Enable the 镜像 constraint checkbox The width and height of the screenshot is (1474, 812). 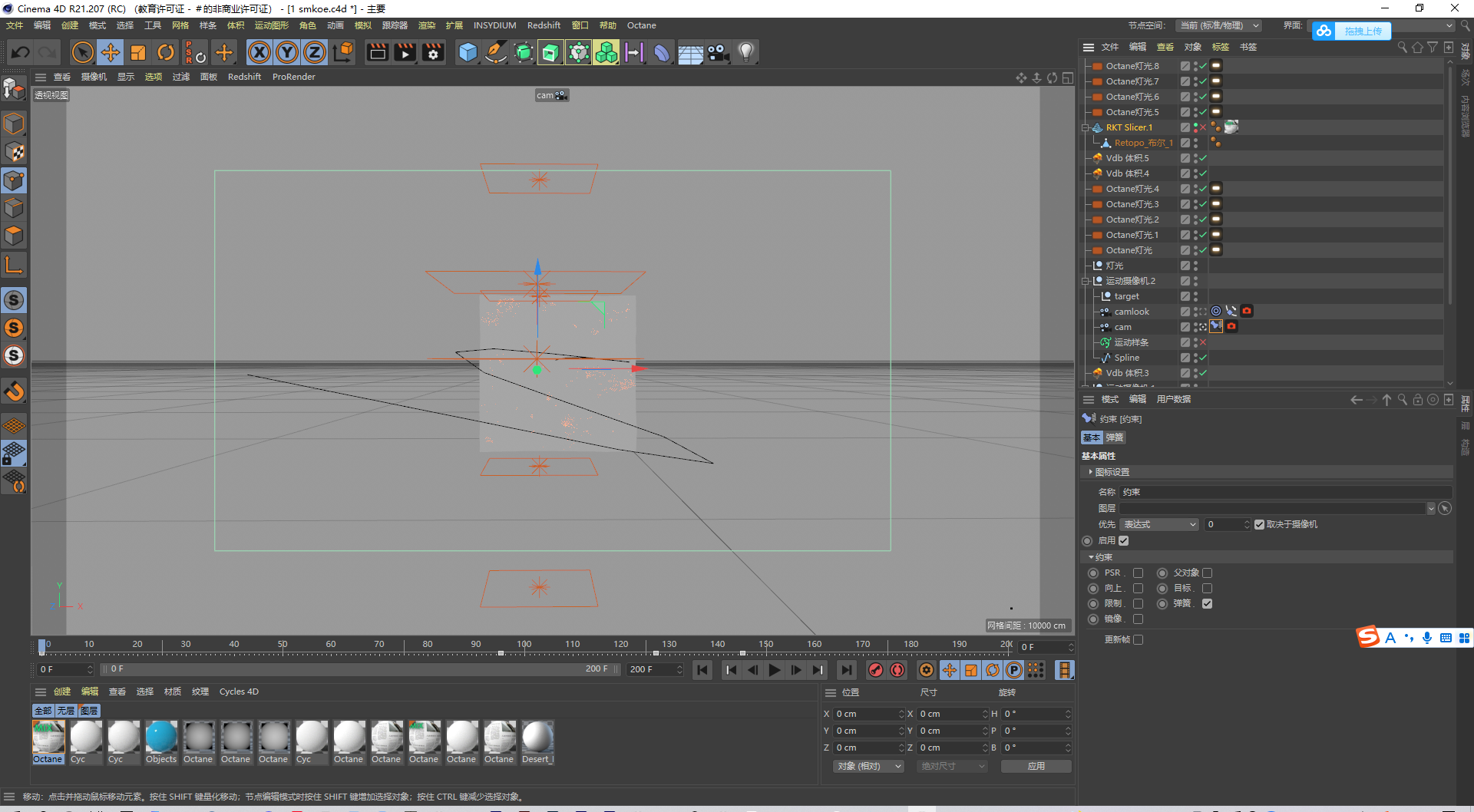click(x=1139, y=619)
